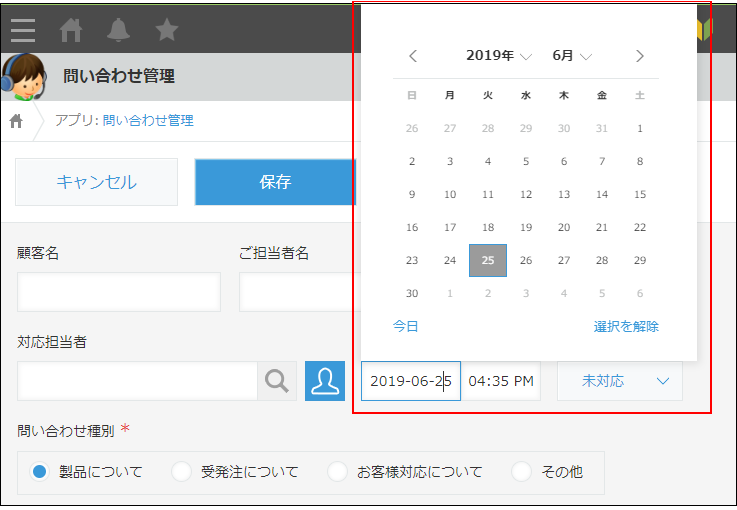Open bookmarks star icon
Image resolution: width=737 pixels, height=510 pixels.
167,30
